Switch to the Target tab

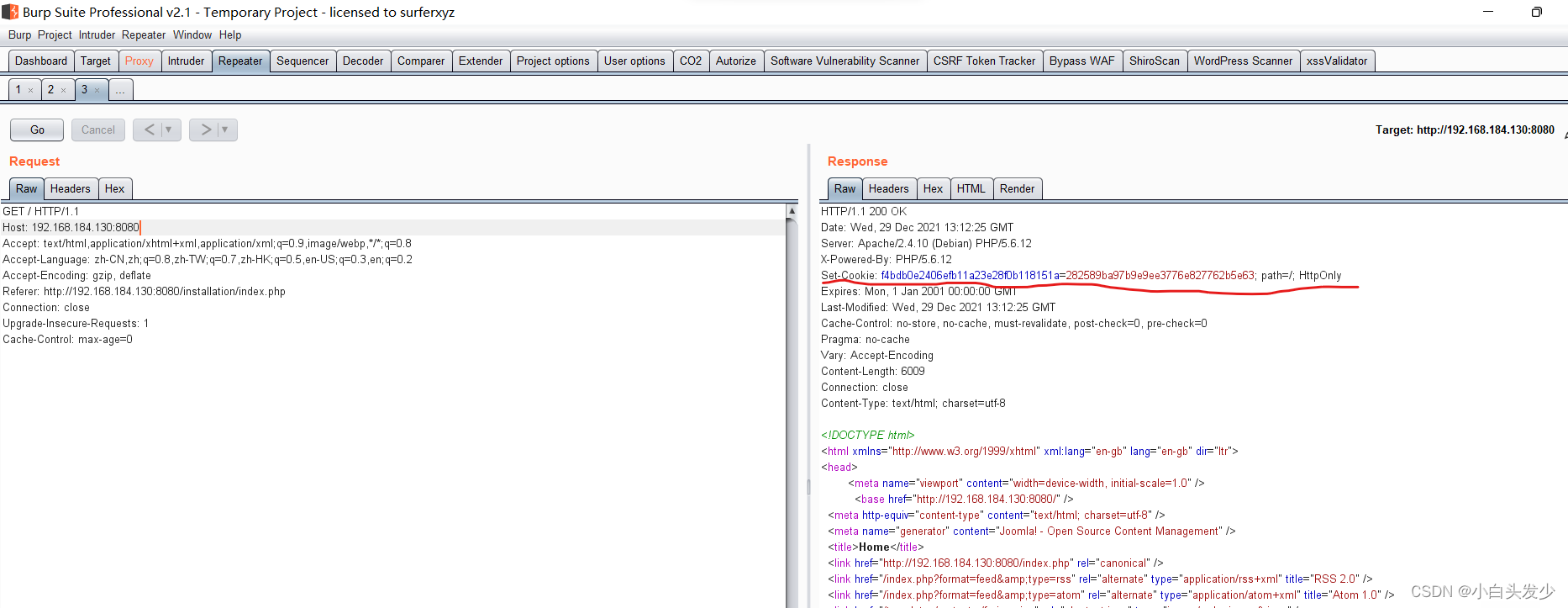pyautogui.click(x=96, y=61)
